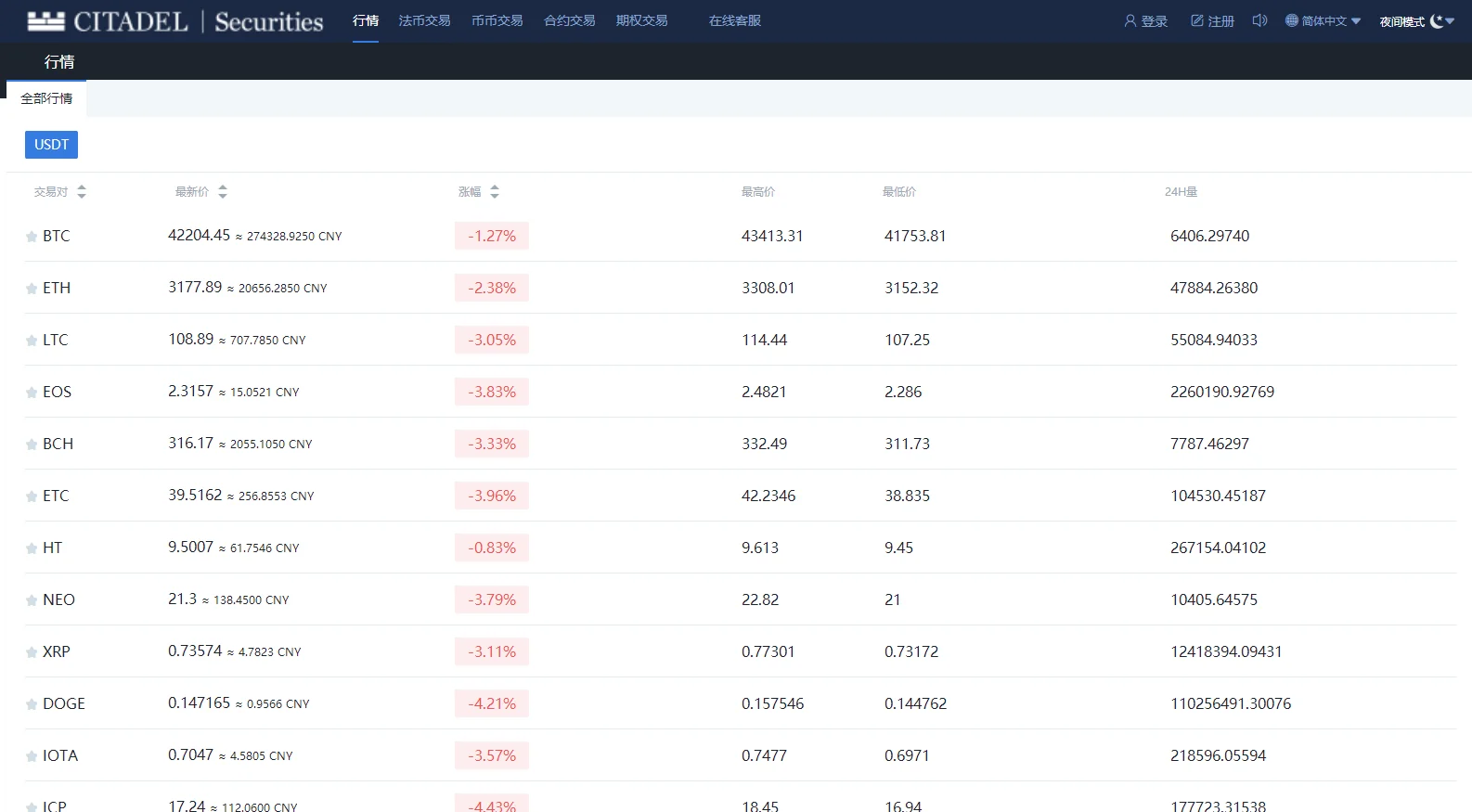This screenshot has width=1472, height=812.
Task: Open the 法币交易 menu item
Action: (x=424, y=20)
